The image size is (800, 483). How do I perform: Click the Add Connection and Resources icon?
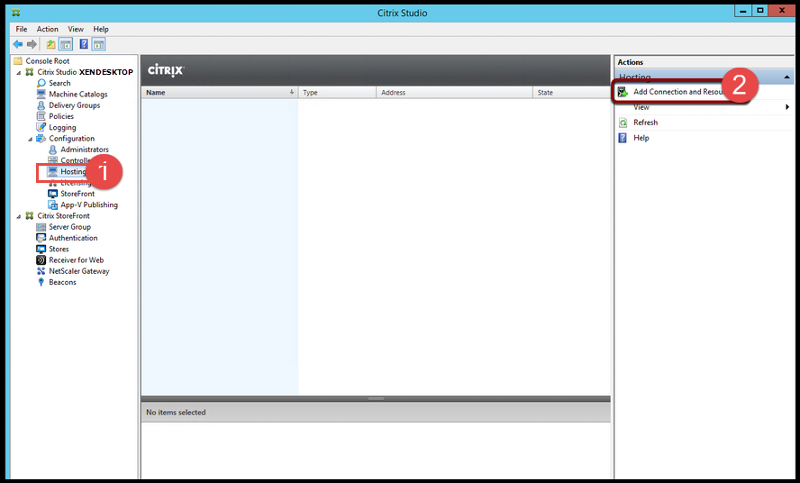coord(623,92)
